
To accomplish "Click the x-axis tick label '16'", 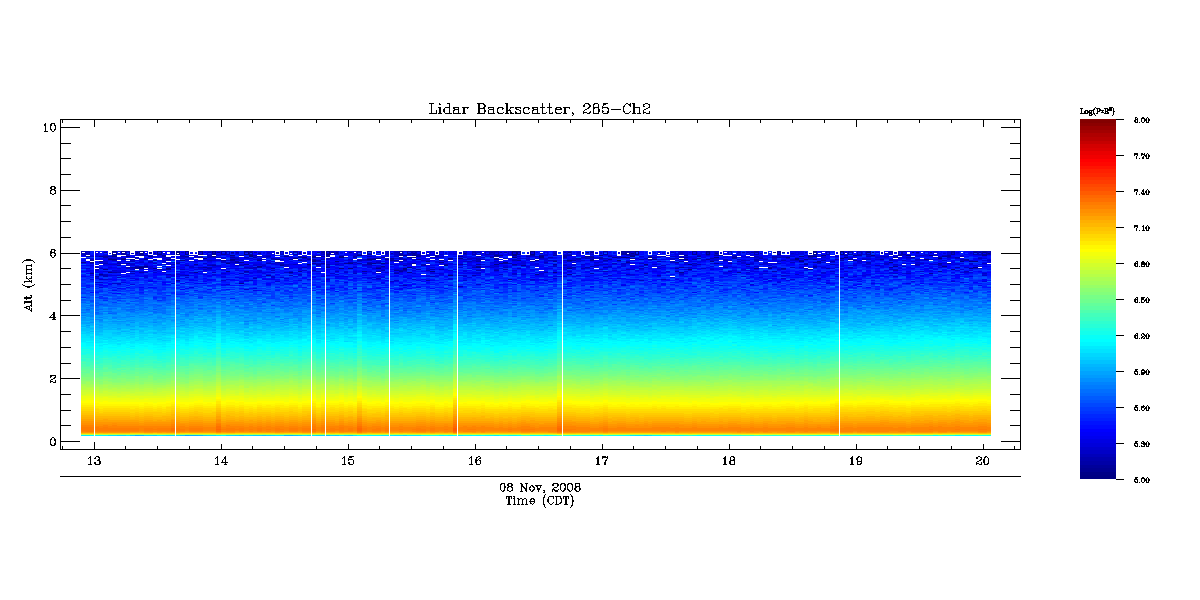I will point(475,461).
